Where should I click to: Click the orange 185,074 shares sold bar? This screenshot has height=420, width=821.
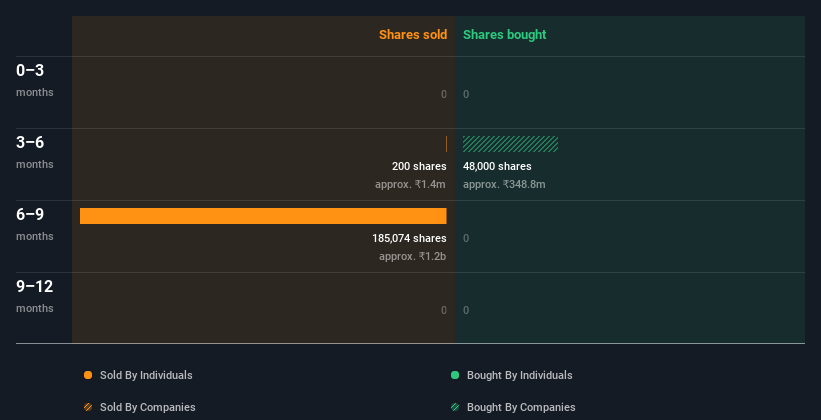coord(263,216)
